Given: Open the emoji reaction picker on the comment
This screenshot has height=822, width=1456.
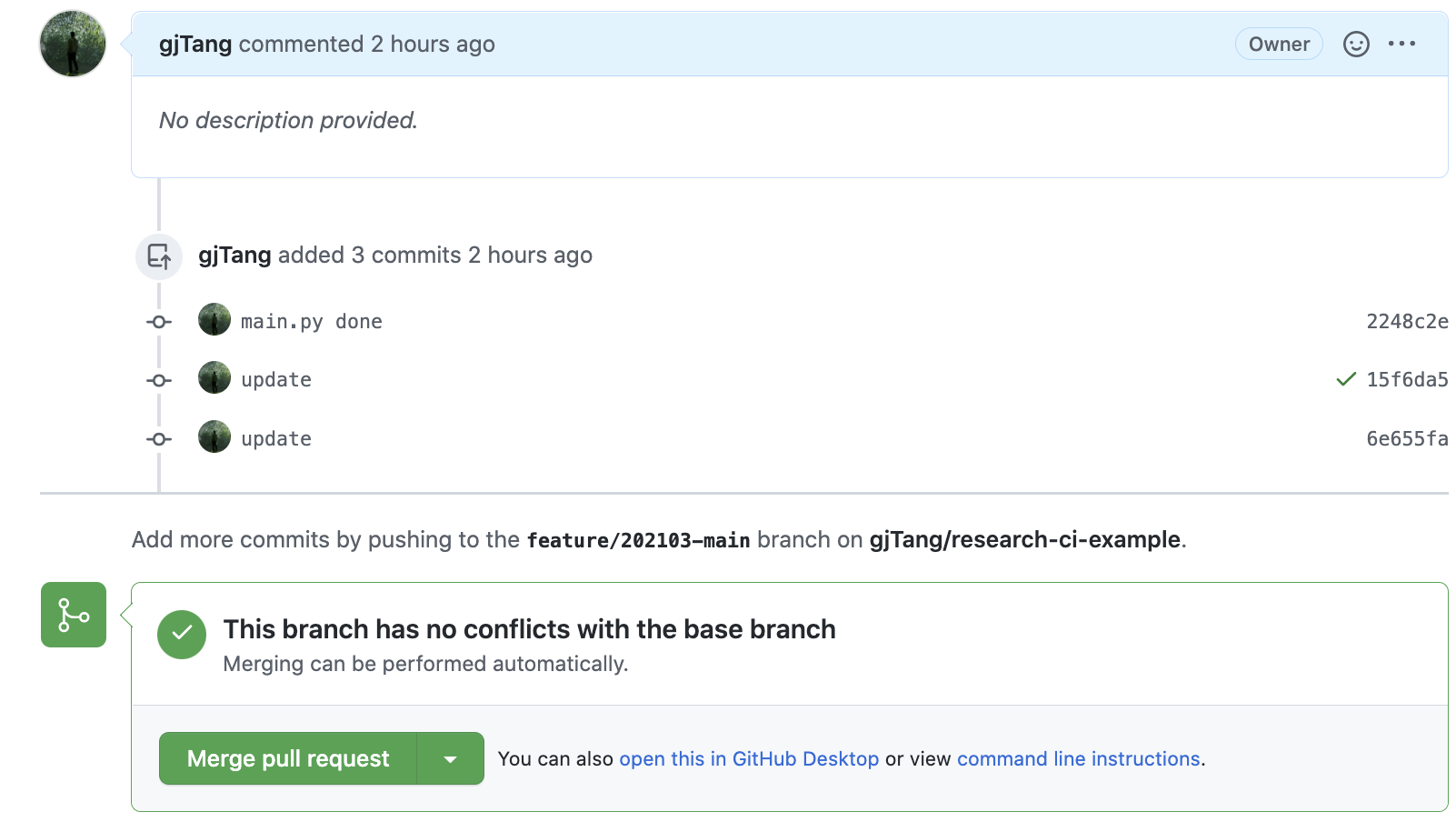Looking at the screenshot, I should point(1356,44).
